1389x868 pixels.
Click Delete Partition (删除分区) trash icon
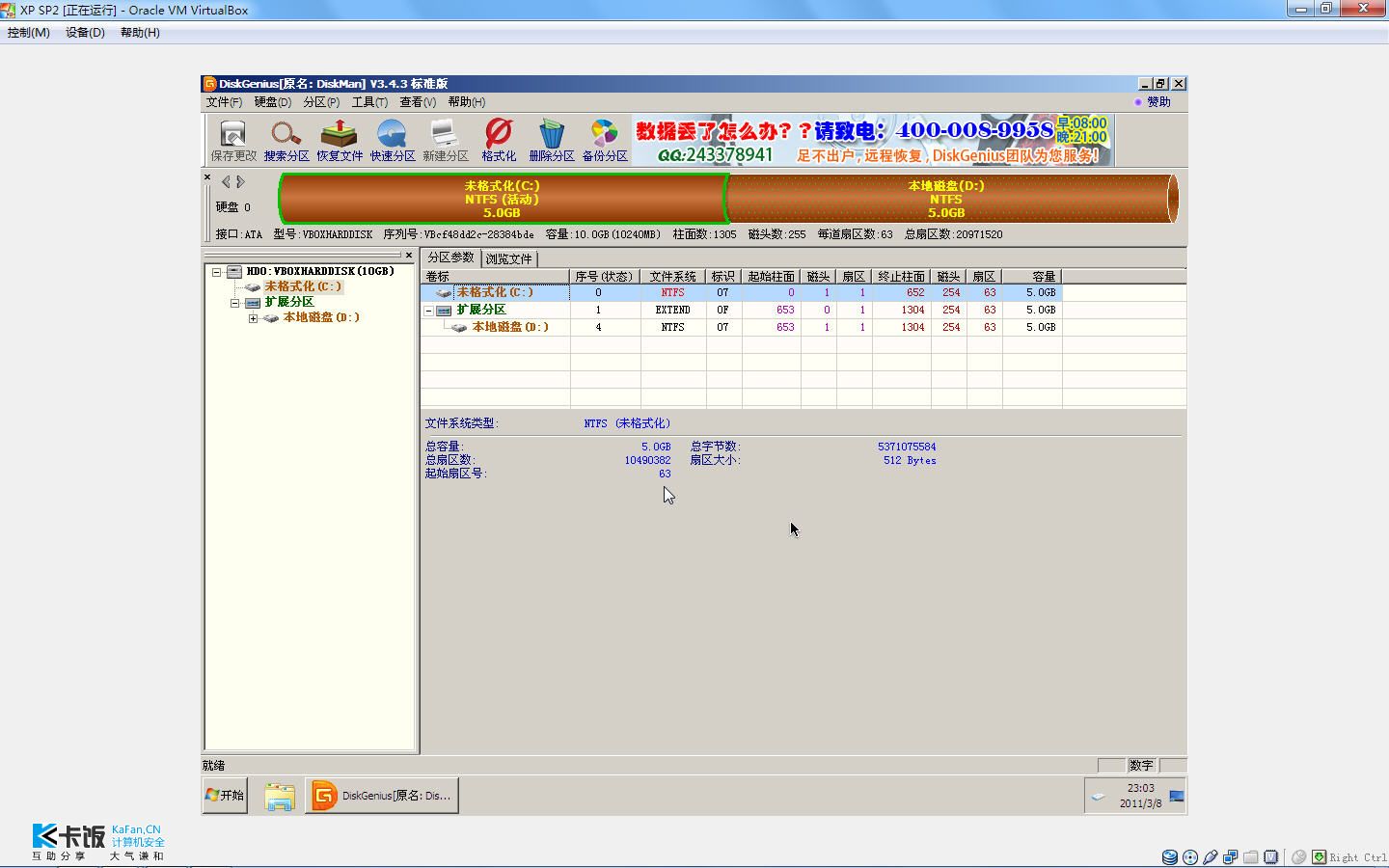pos(552,140)
